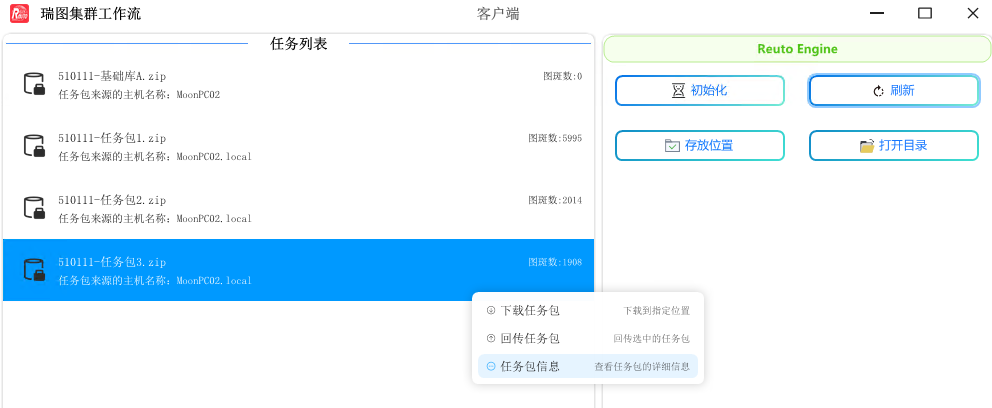Click the Reuto Engine header banner
The image size is (992, 408).
tap(797, 49)
